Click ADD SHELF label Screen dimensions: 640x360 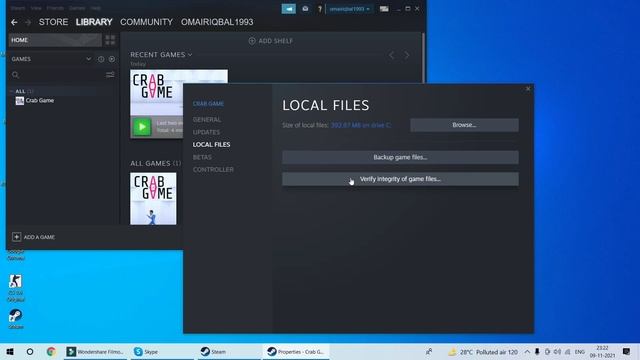(276, 41)
